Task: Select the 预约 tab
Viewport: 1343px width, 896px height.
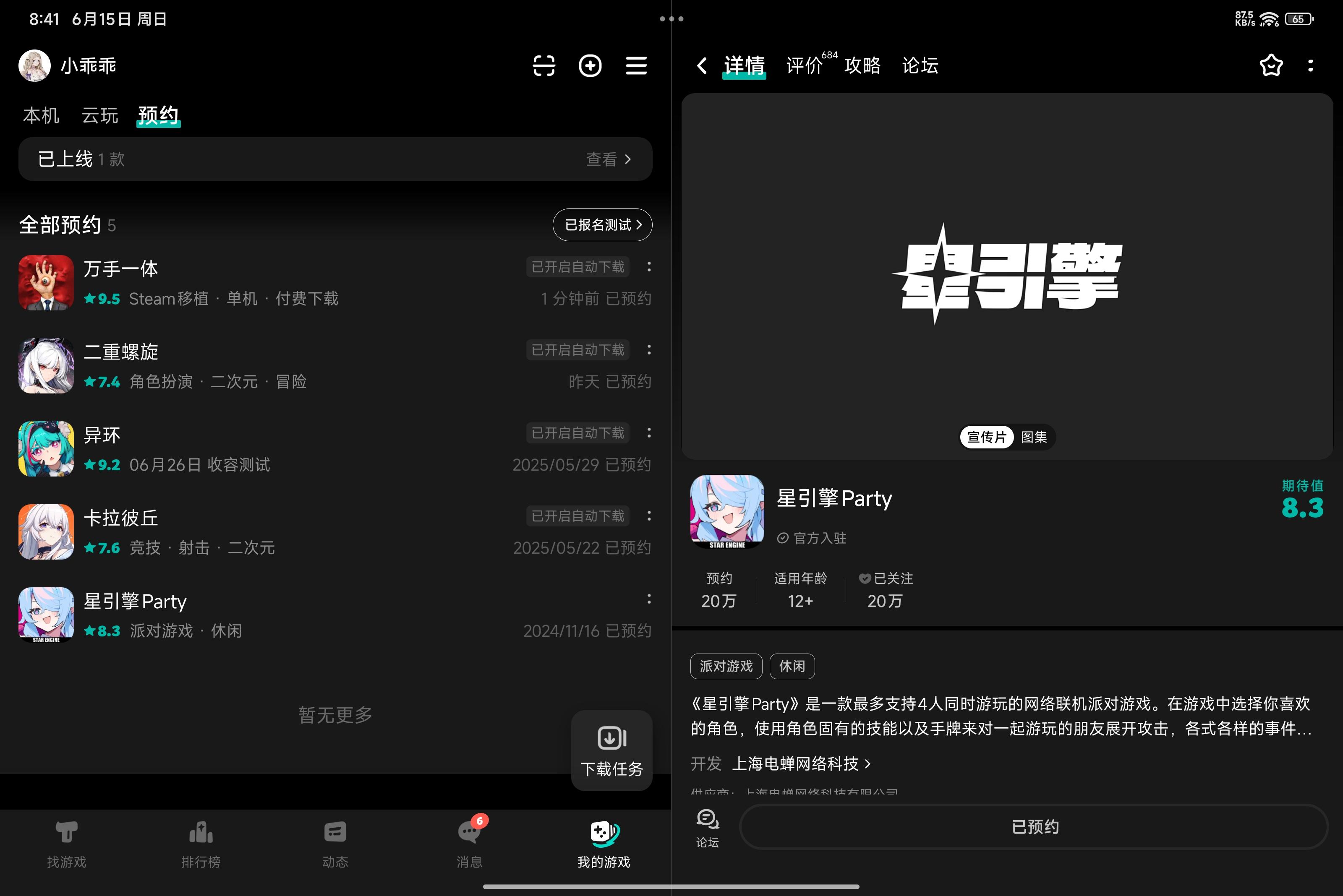Action: [158, 115]
